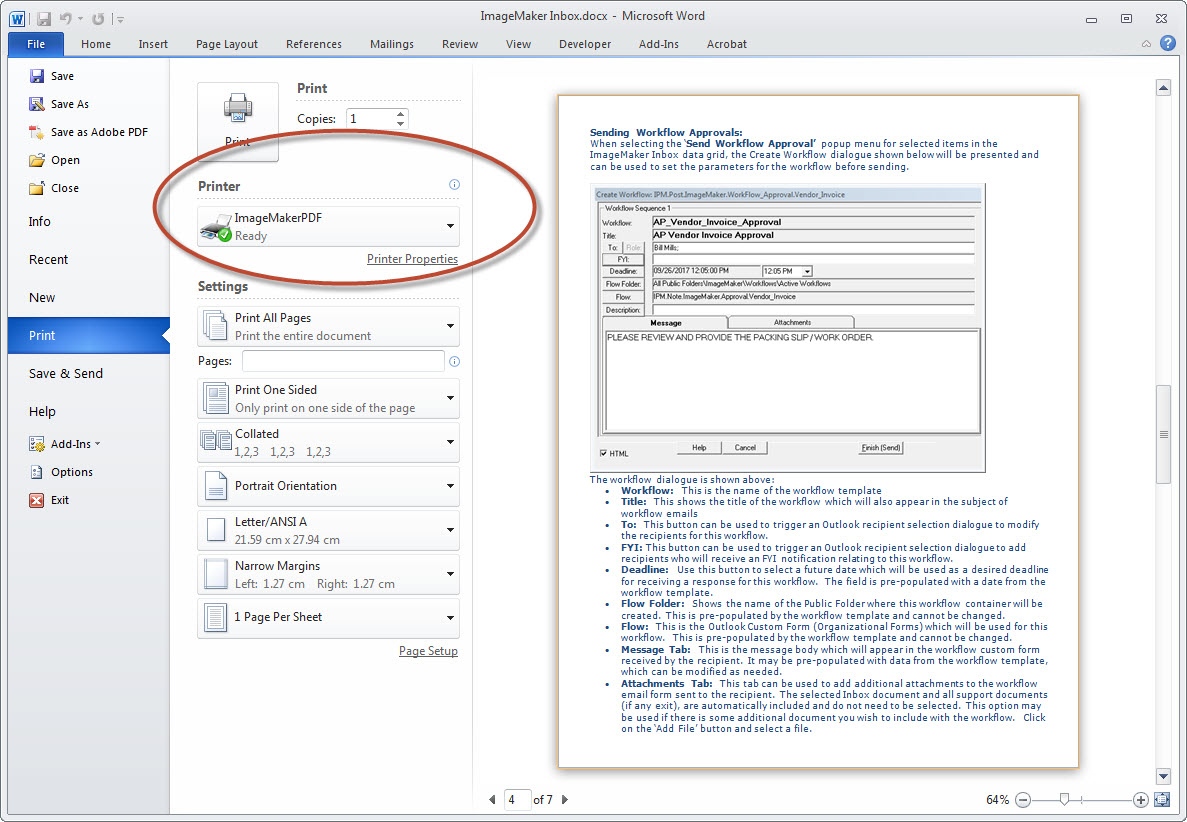
Task: Click the Pages field info icon
Action: [454, 361]
